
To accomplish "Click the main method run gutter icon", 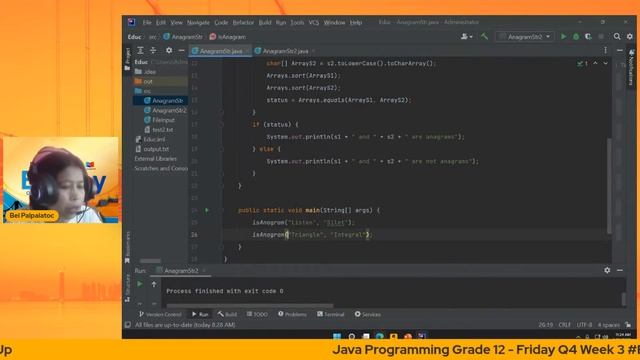I will click(207, 210).
